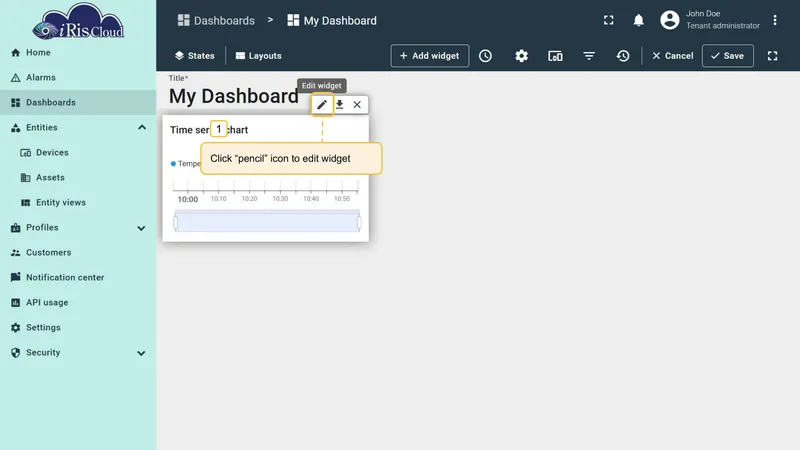Click John Doe user name
Screen dimensions: 800x450
pyautogui.click(x=703, y=14)
